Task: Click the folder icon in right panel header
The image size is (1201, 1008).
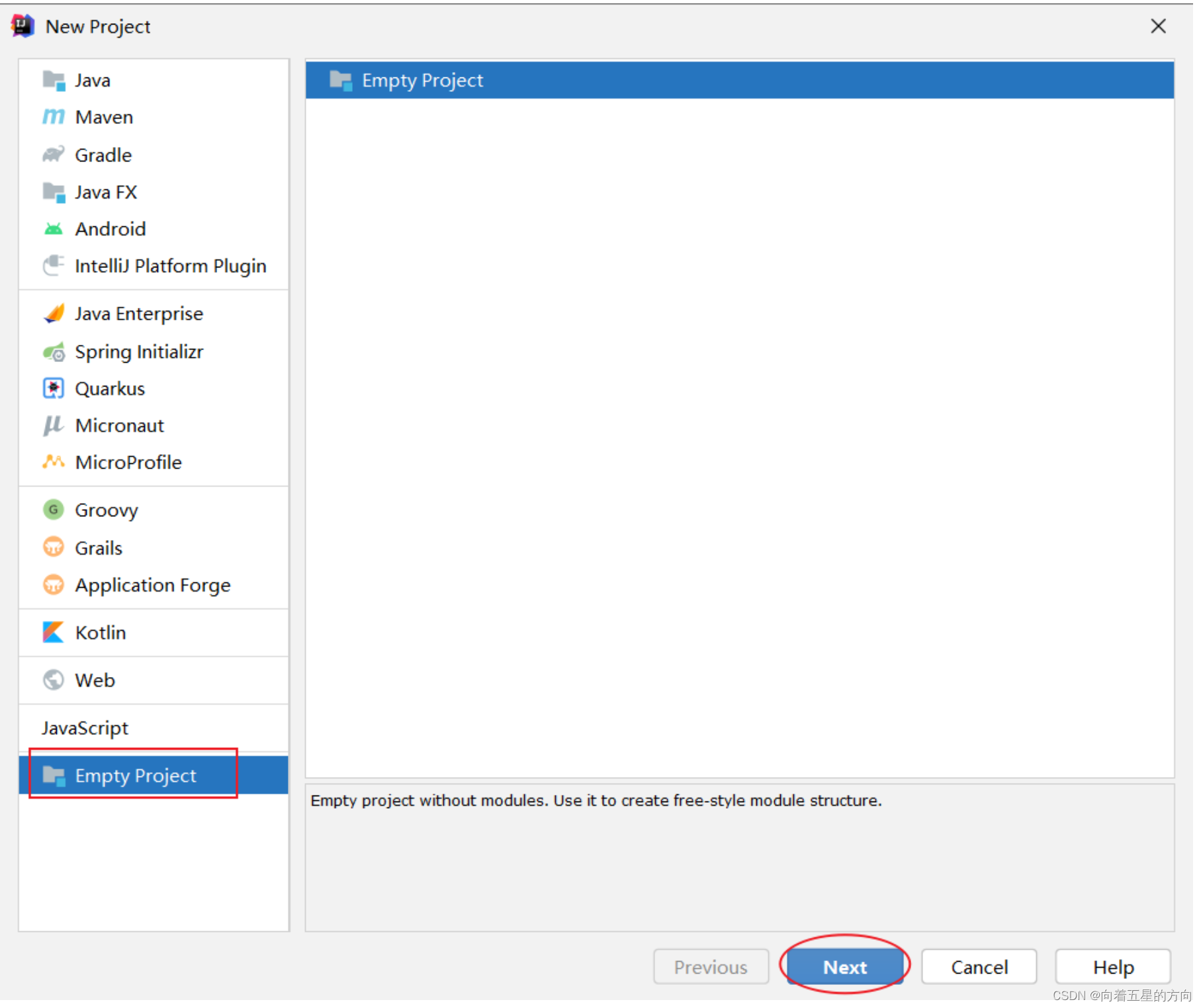Action: [x=341, y=81]
